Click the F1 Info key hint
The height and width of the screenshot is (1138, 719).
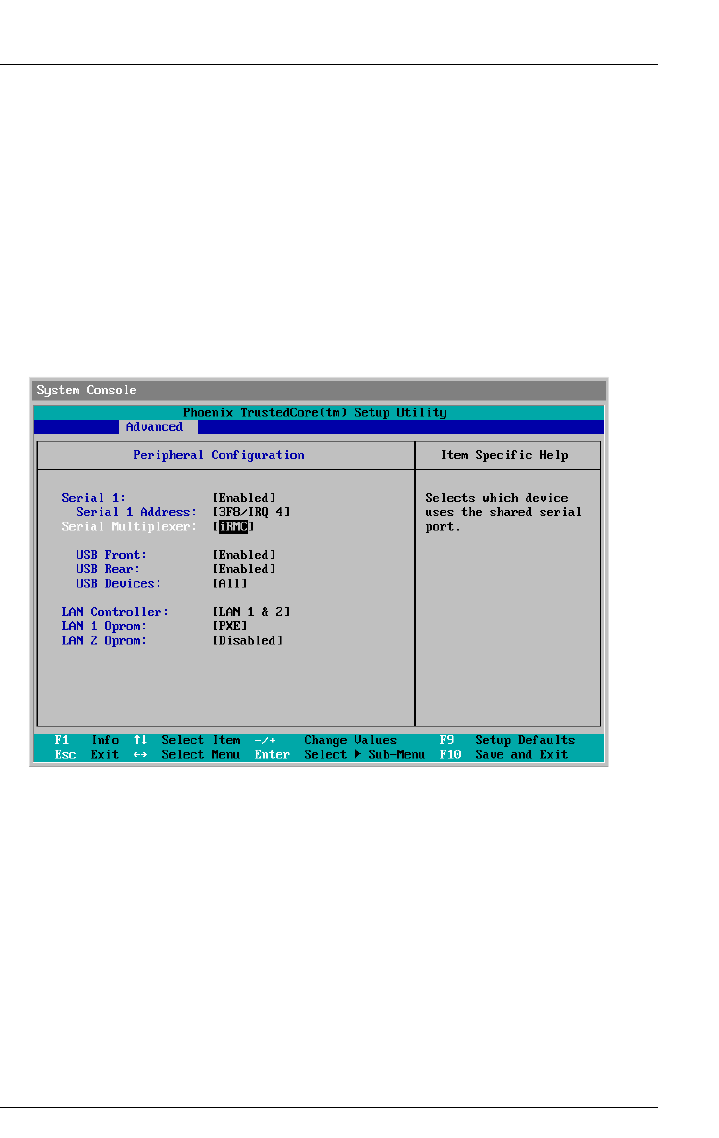tap(87, 740)
